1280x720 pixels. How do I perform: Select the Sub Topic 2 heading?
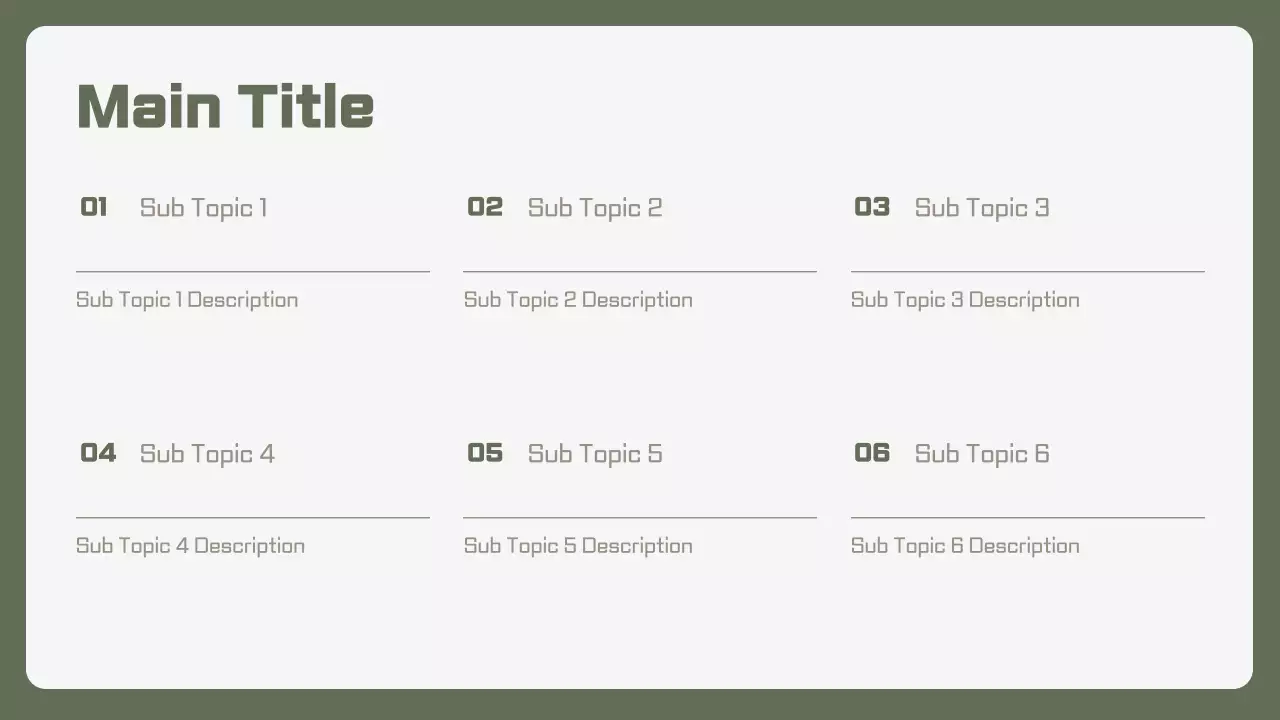595,208
